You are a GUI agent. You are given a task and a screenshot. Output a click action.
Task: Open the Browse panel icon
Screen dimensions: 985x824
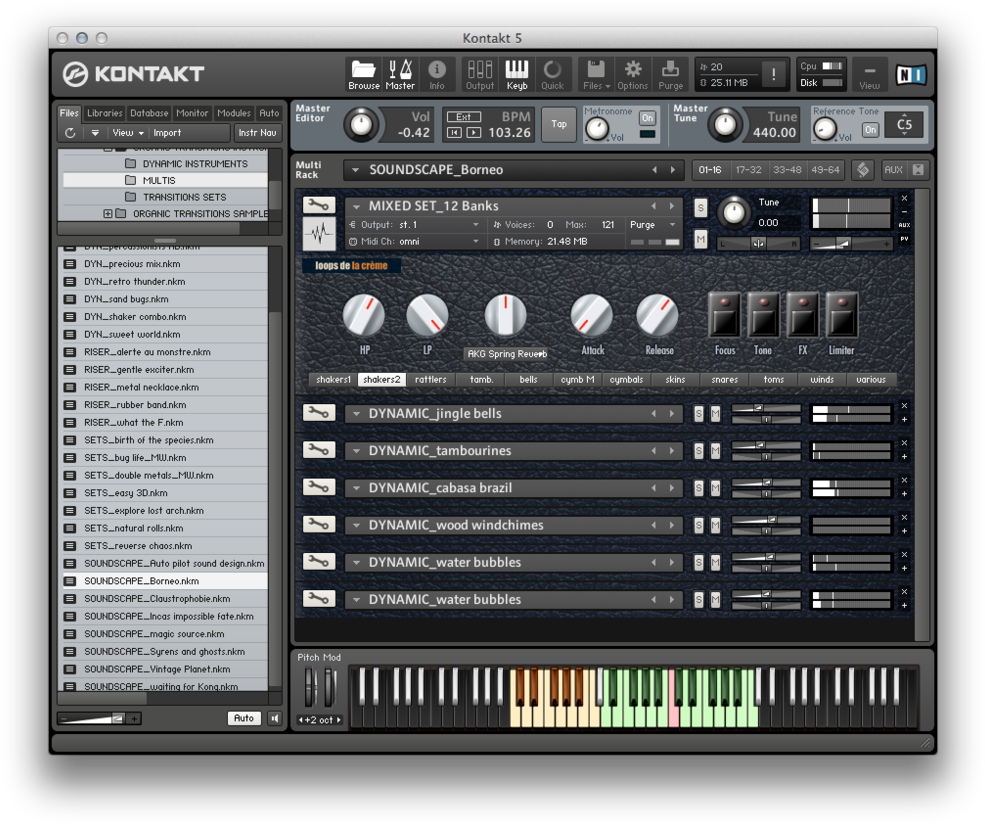(x=364, y=75)
